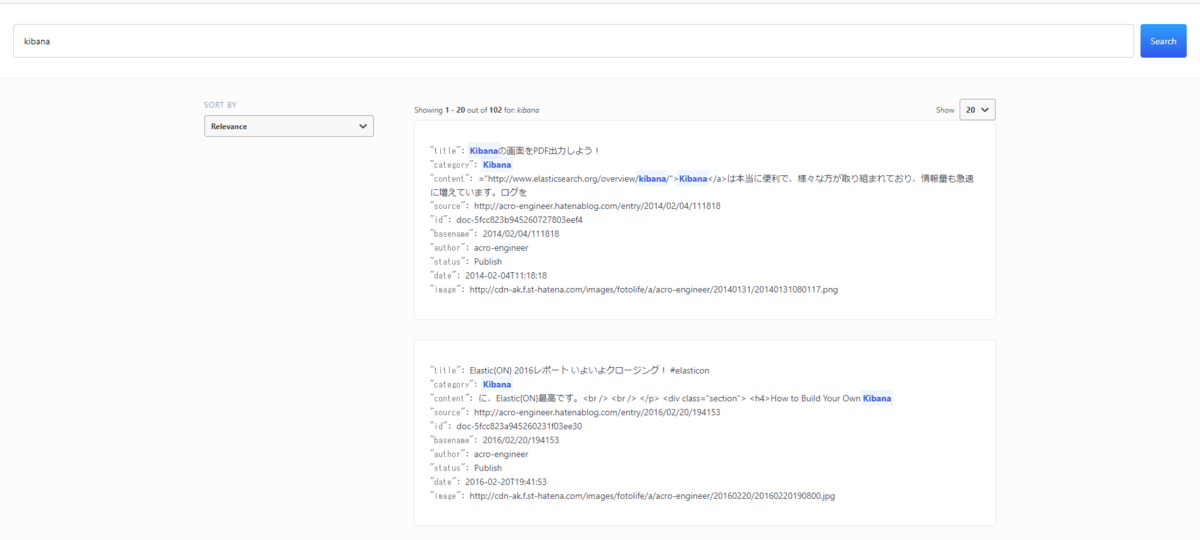1200x540 pixels.
Task: Click the first result's status Publish
Action: click(488, 261)
